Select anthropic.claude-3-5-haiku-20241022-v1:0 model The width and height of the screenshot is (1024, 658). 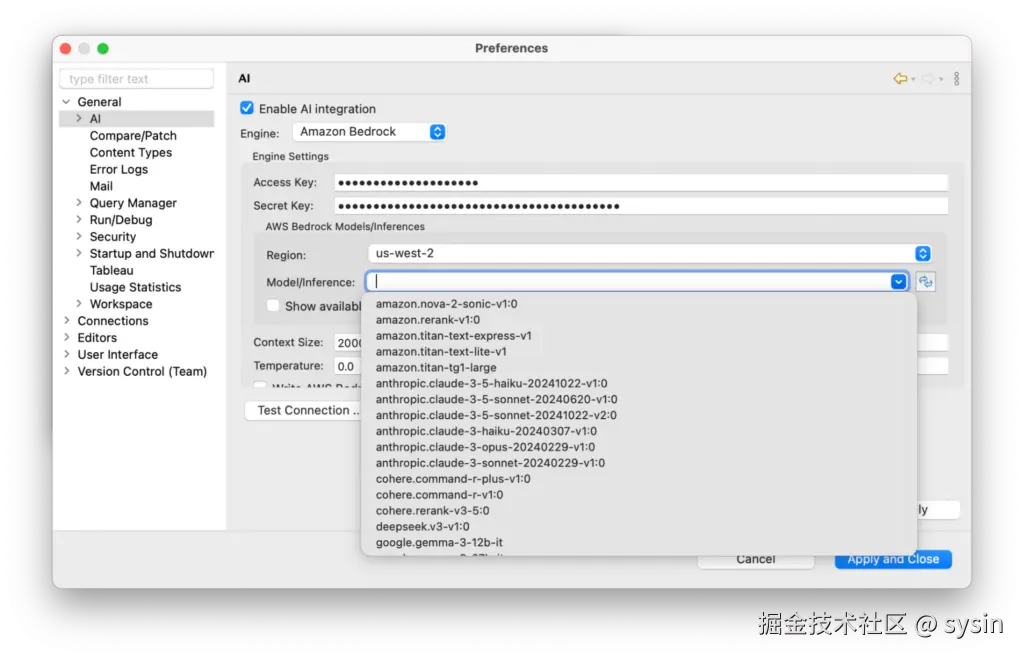point(491,384)
